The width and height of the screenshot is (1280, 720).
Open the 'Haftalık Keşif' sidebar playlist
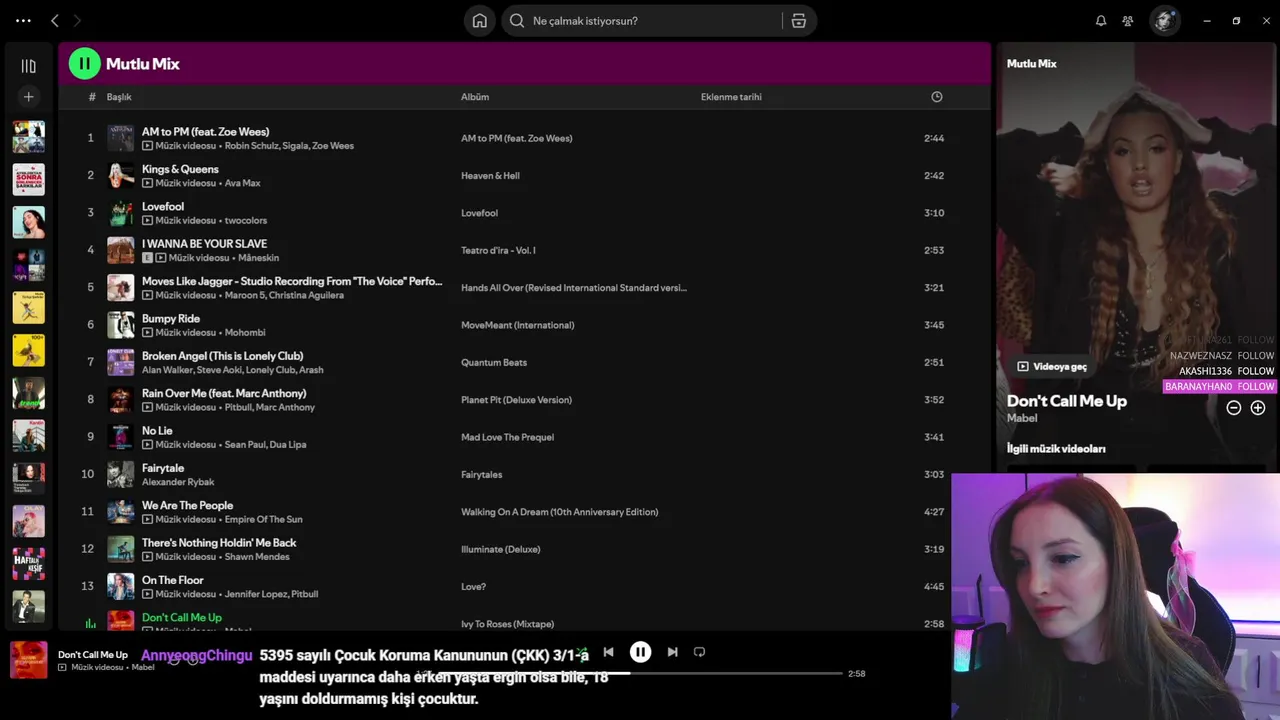pyautogui.click(x=28, y=564)
